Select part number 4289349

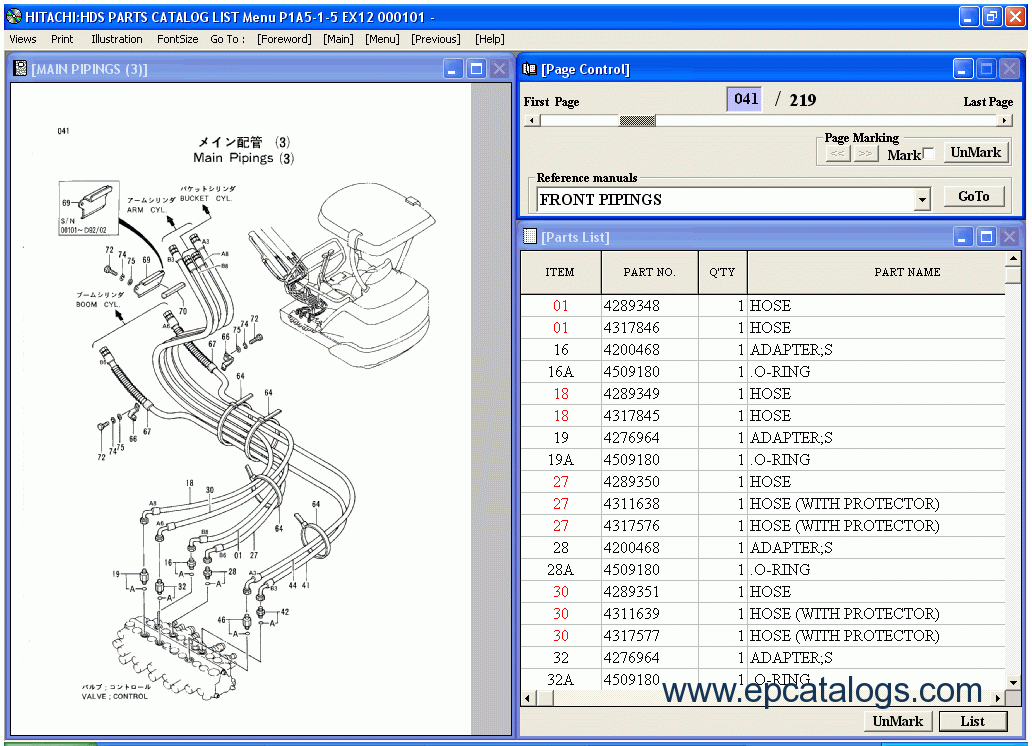coord(631,394)
